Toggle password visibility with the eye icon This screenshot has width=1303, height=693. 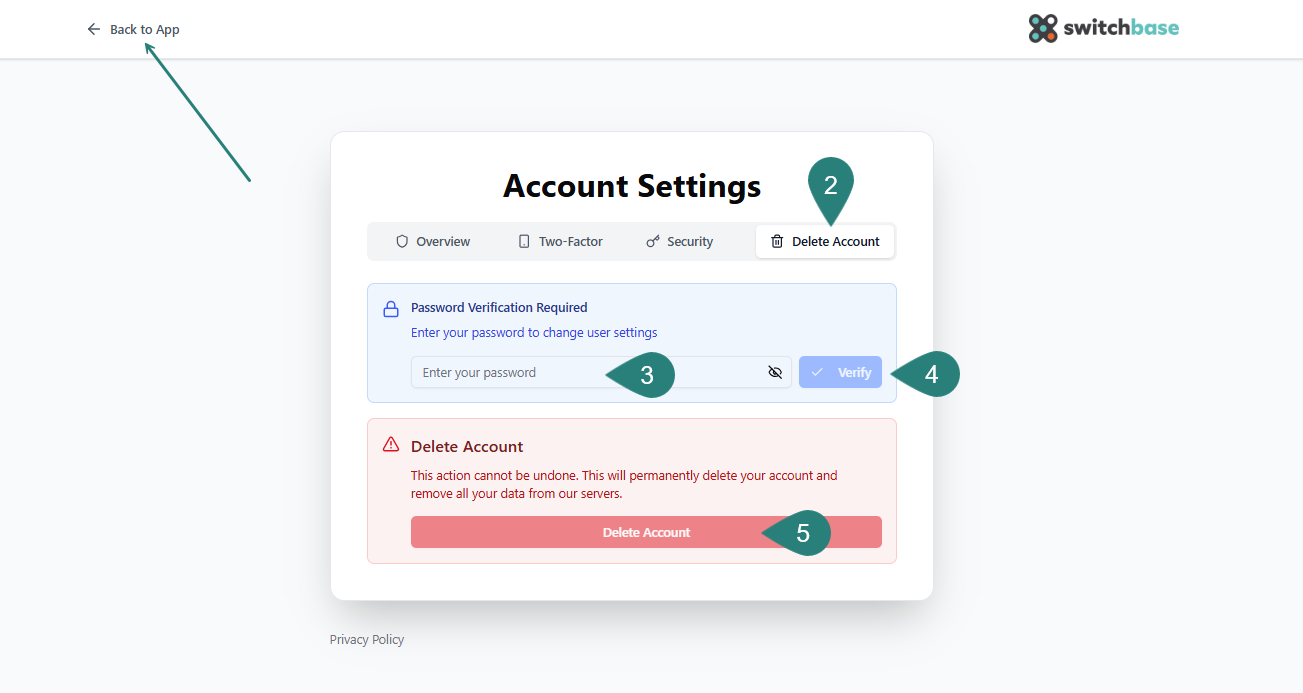tap(775, 372)
